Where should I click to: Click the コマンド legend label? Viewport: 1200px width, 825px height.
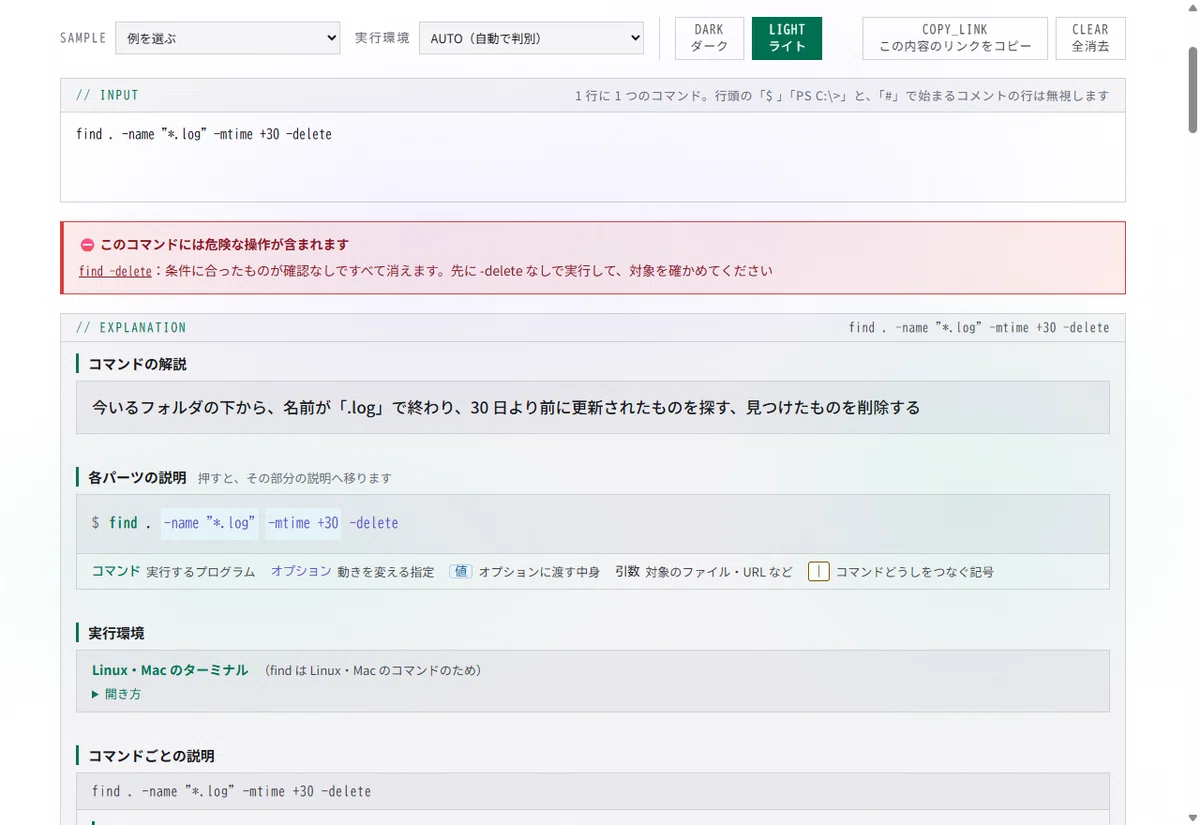point(116,572)
